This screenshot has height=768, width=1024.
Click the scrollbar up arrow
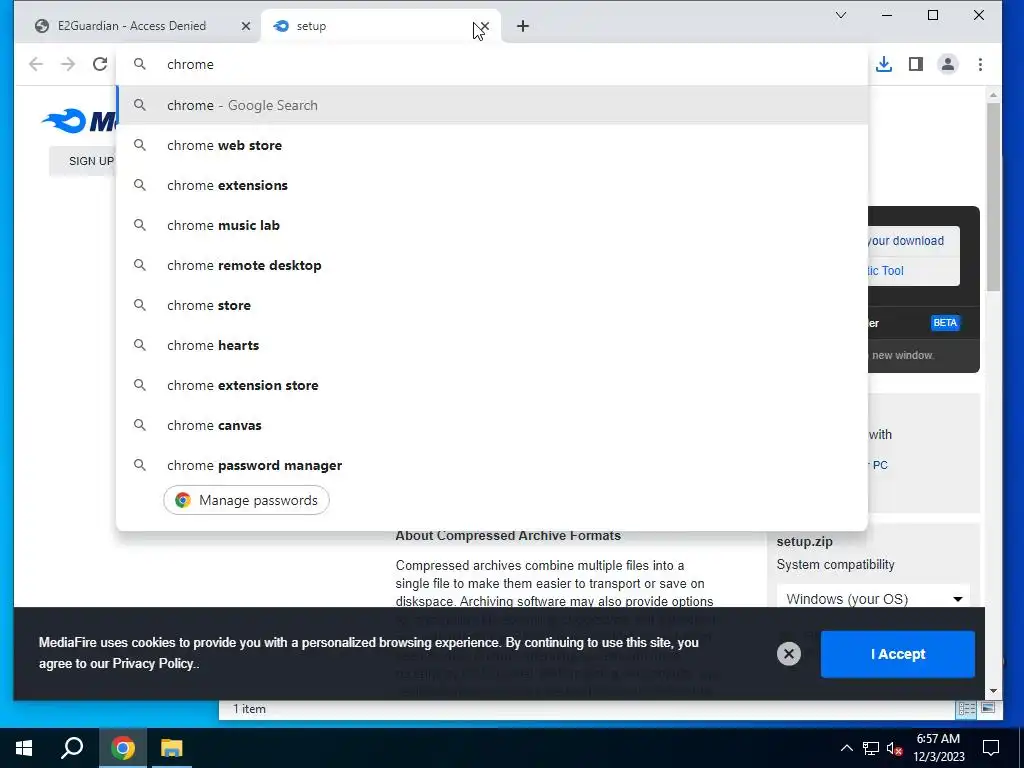(993, 95)
